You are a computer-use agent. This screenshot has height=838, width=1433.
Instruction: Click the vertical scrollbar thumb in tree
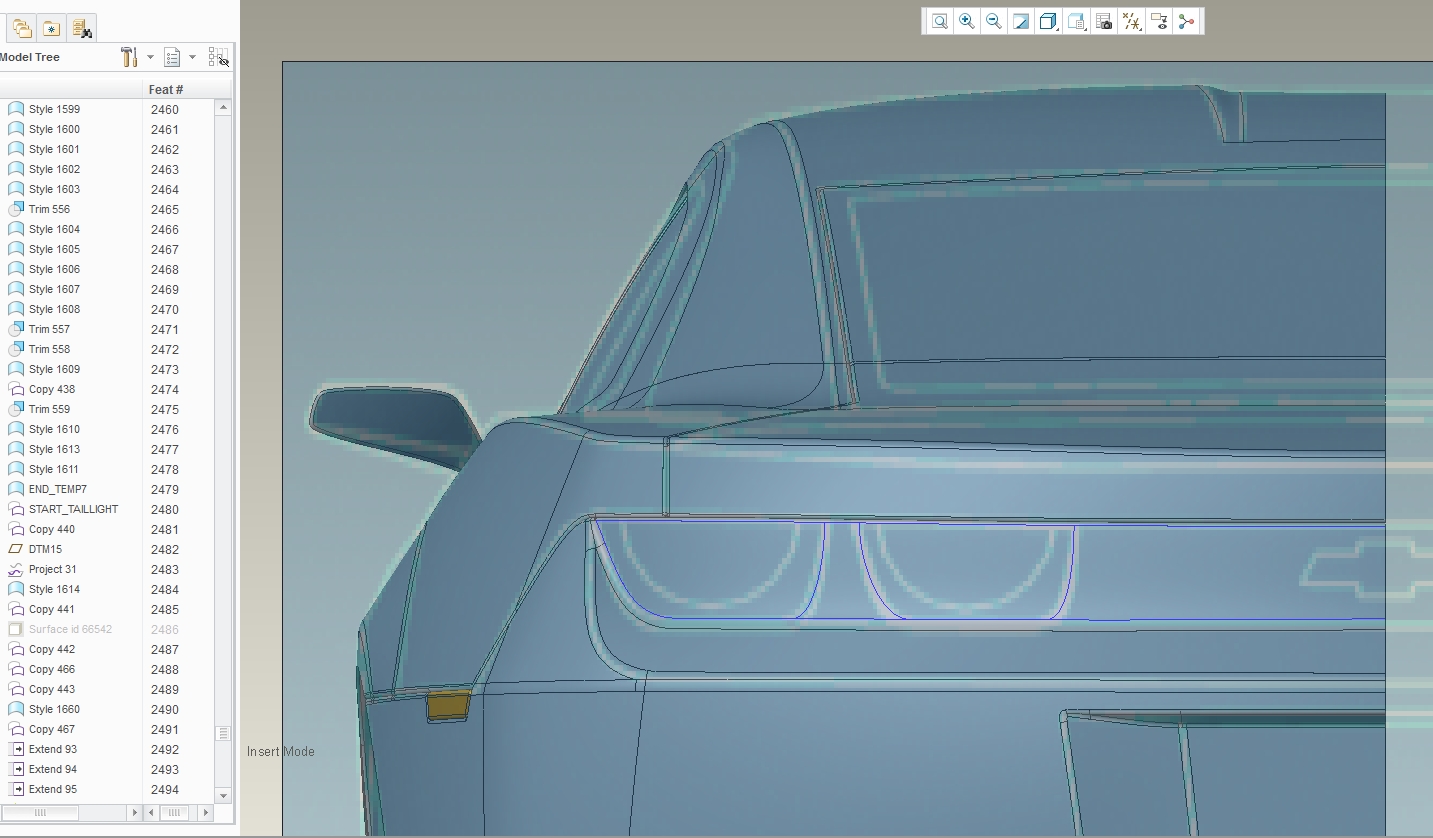(224, 733)
